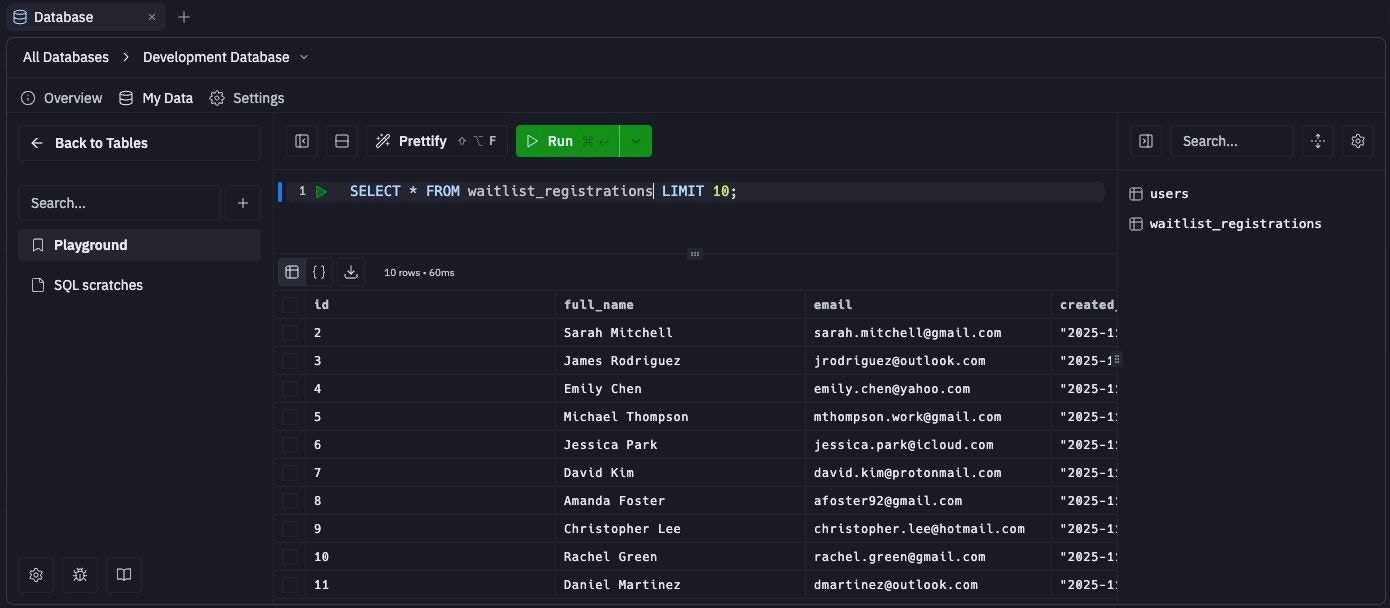Viewport: 1390px width, 608px height.
Task: Collapse the right tables panel
Action: 1145,141
